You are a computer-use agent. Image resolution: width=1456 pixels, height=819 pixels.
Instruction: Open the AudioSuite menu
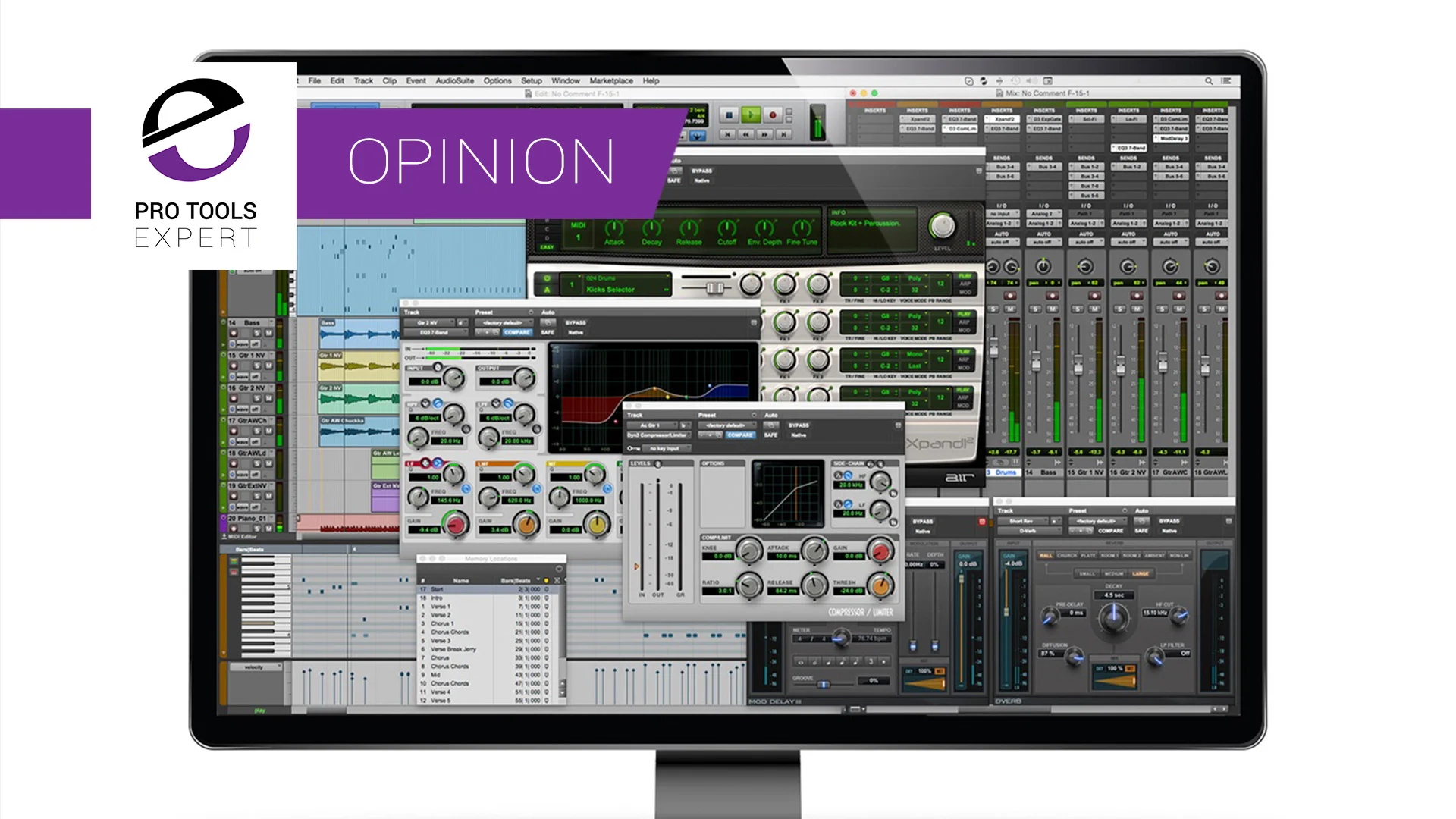coord(454,81)
